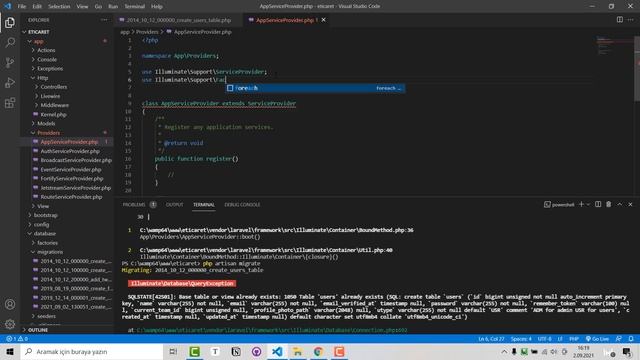Open Windows Start menu
Viewport: 640px width, 360px height.
click(x=10, y=351)
